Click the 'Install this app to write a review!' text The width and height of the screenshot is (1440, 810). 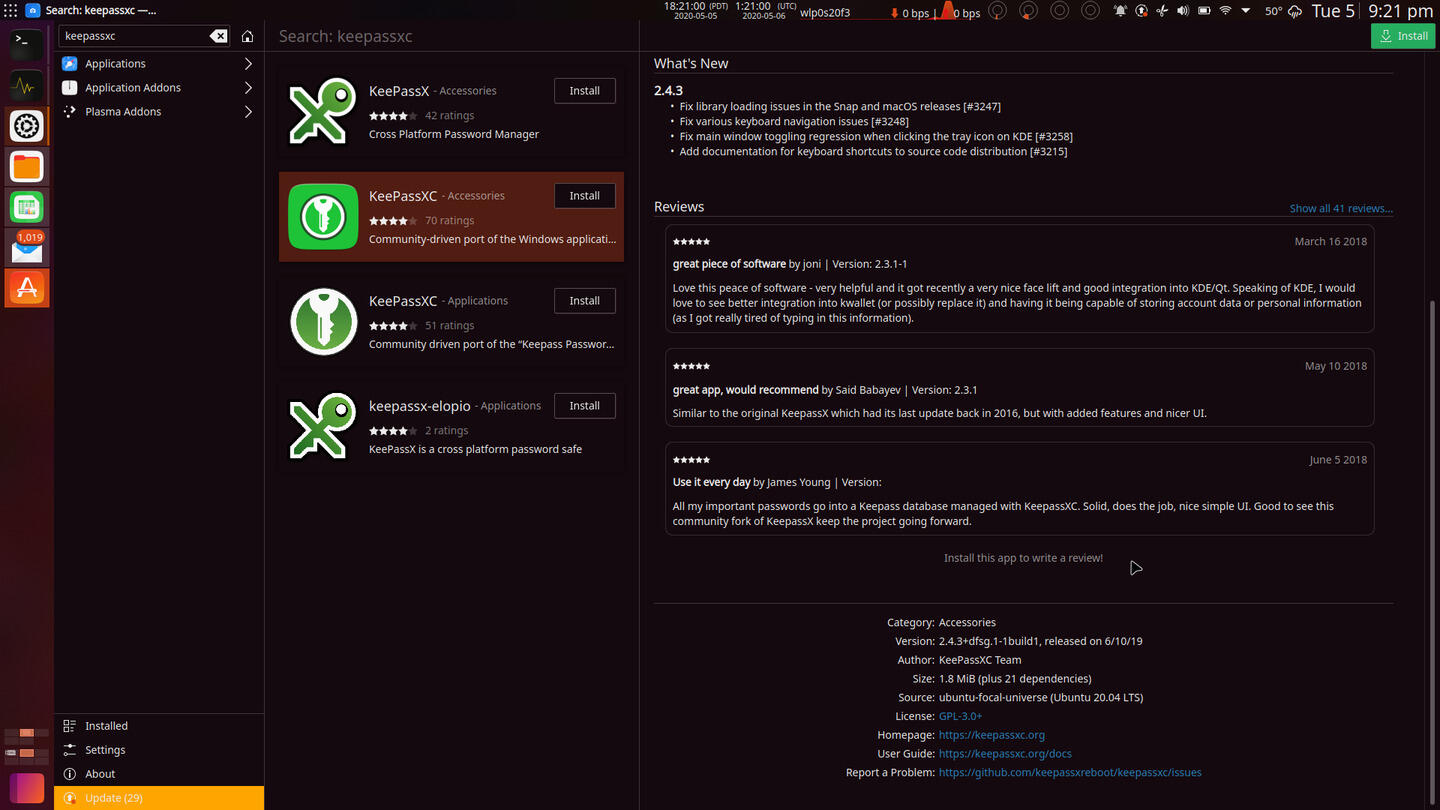tap(1023, 558)
